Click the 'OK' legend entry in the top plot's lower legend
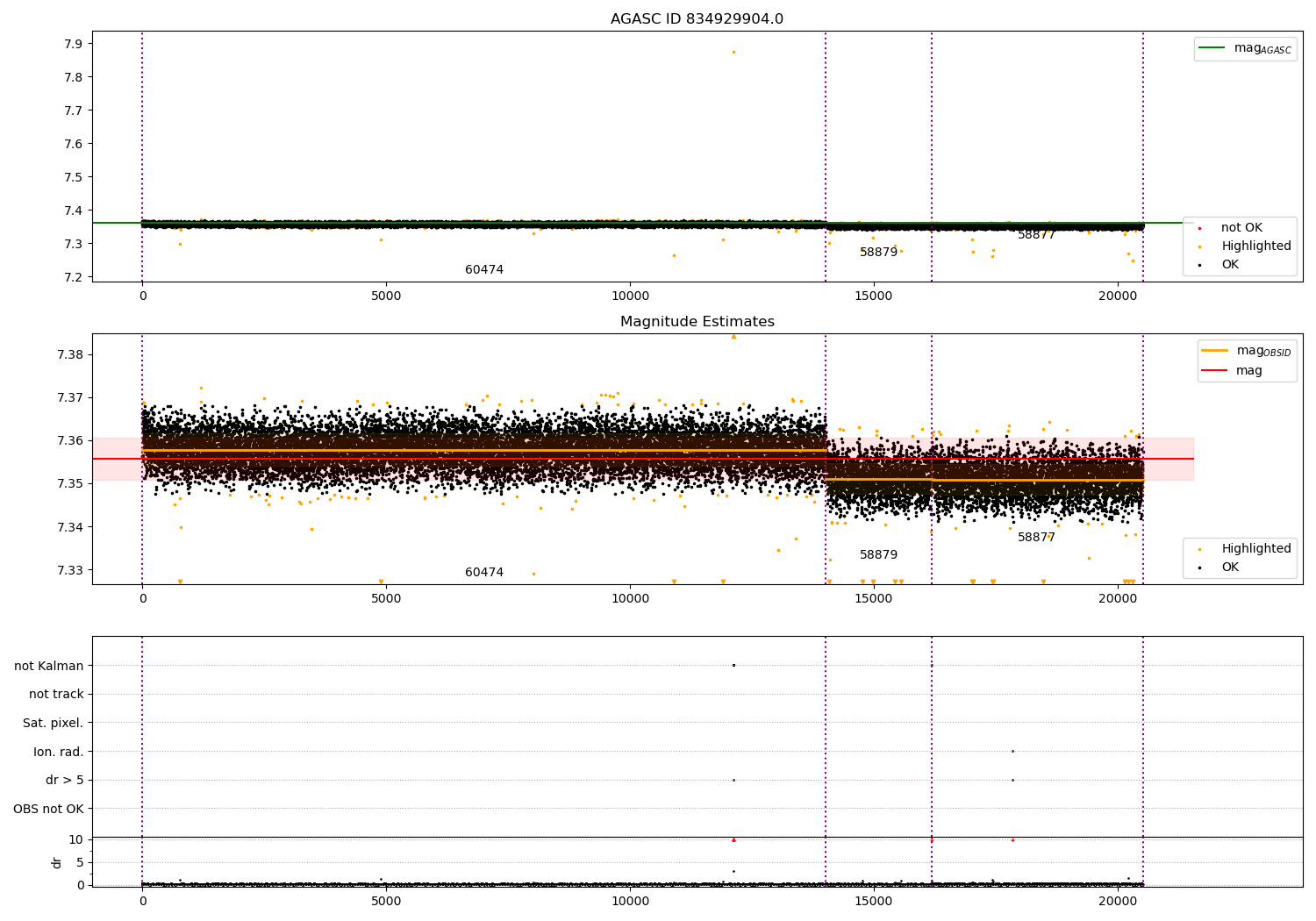The width and height of the screenshot is (1316, 921). coord(1230,265)
